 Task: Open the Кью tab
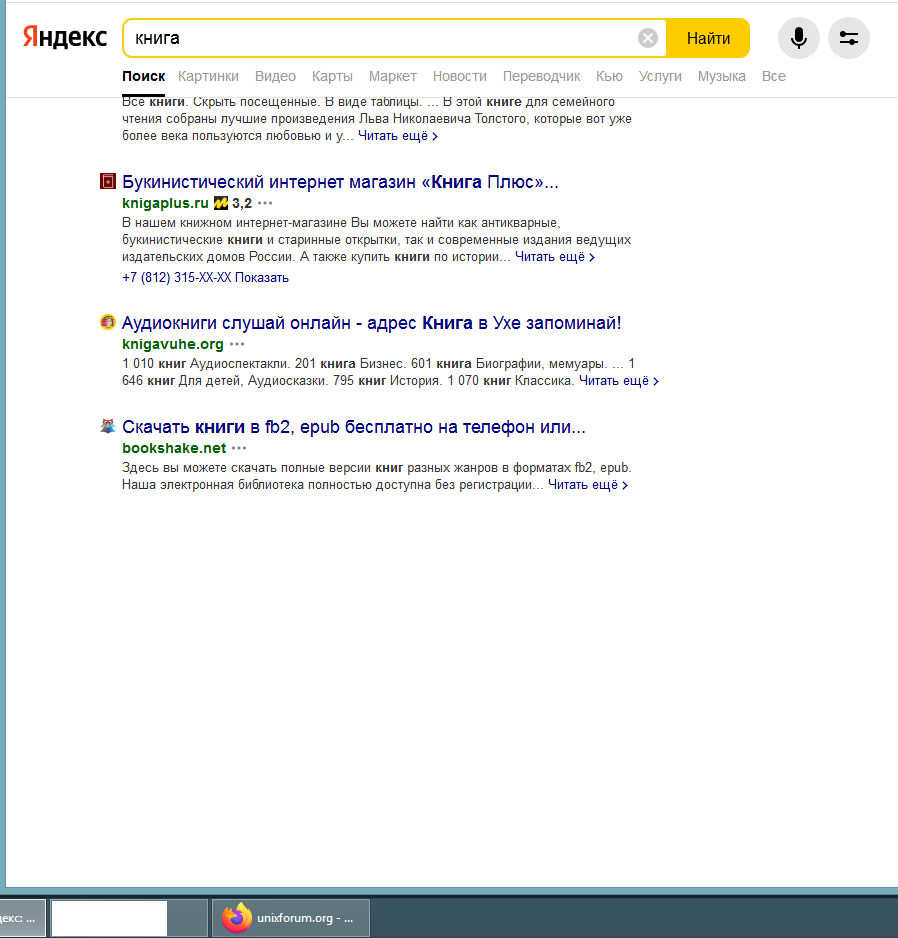click(x=609, y=77)
